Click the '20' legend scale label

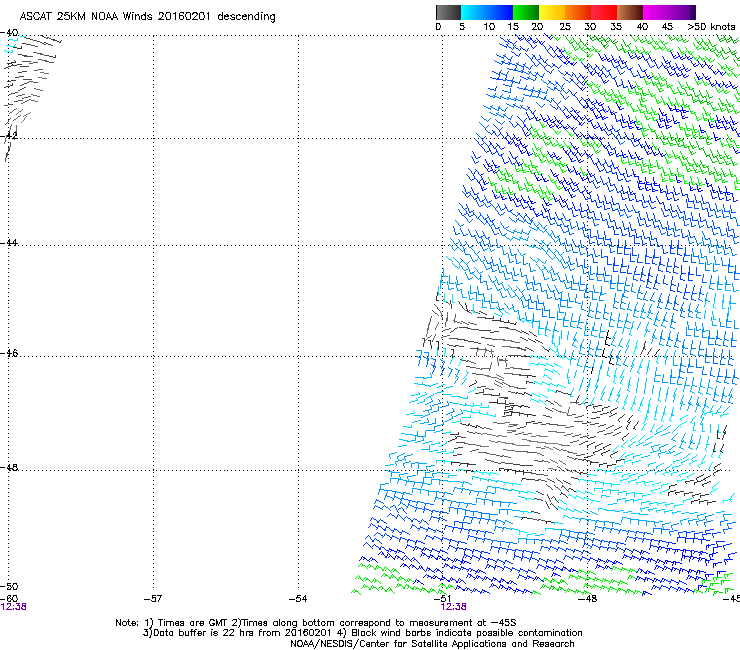(x=537, y=27)
